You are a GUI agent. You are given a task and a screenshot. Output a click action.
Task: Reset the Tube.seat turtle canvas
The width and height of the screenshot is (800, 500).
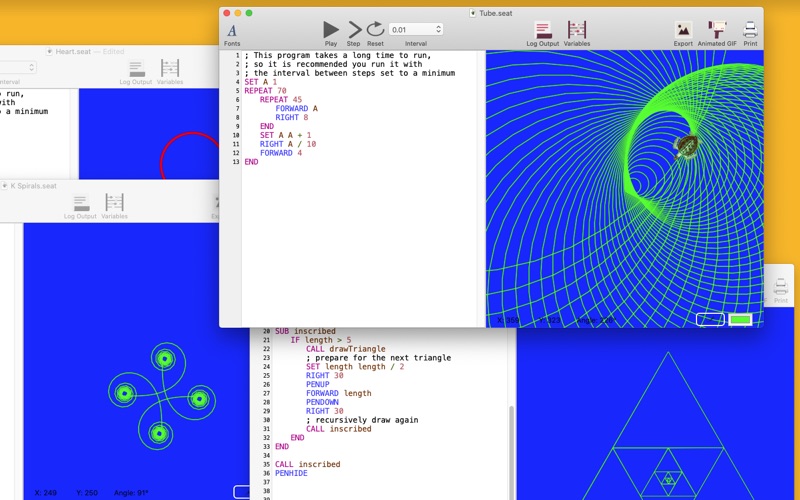pos(375,34)
